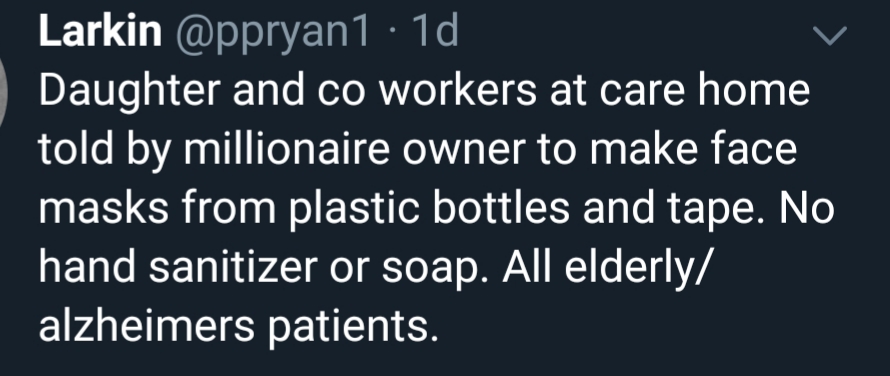Screen dimensions: 890x376
Task: Click the dot separator before 1d
Action: pyautogui.click(x=392, y=34)
